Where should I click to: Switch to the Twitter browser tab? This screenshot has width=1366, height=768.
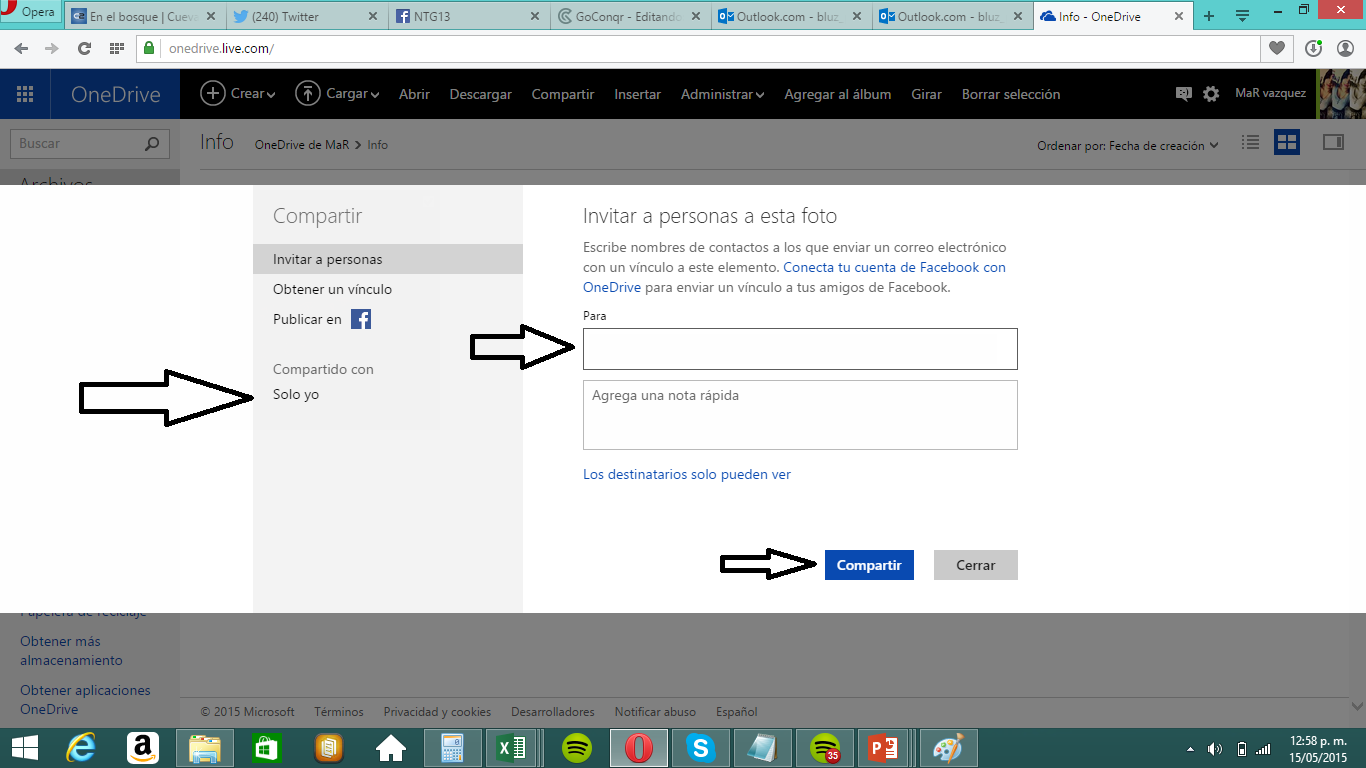pyautogui.click(x=305, y=16)
